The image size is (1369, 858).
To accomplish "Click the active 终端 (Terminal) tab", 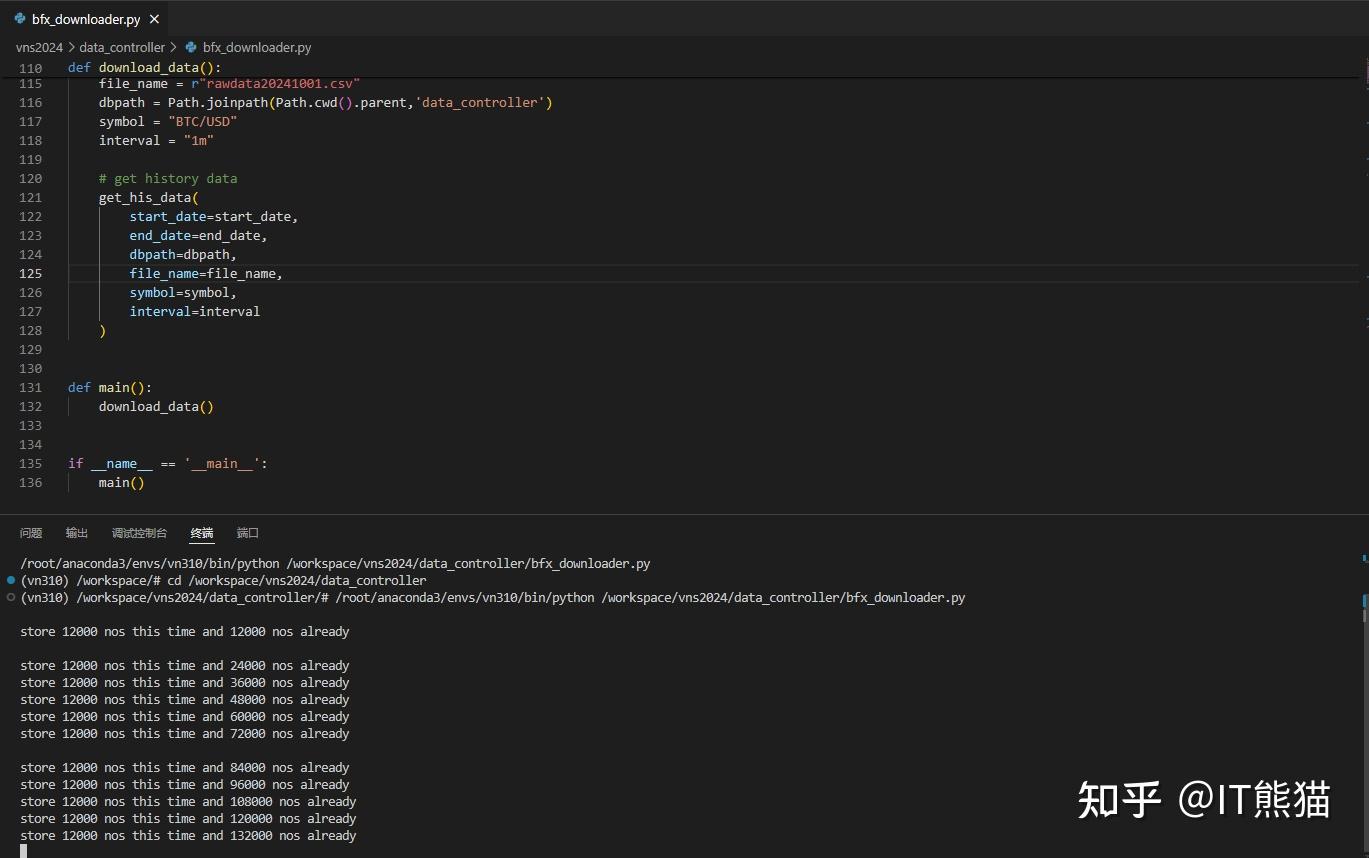I will point(201,532).
